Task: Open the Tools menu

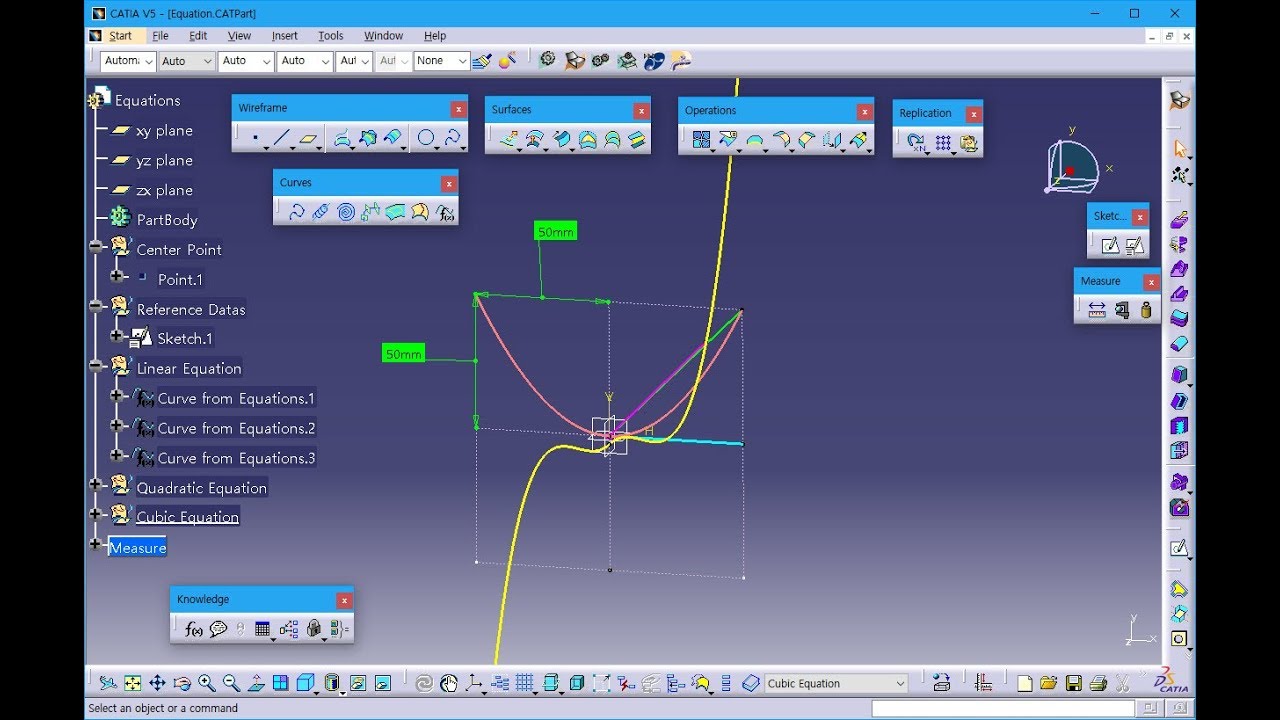Action: (331, 36)
